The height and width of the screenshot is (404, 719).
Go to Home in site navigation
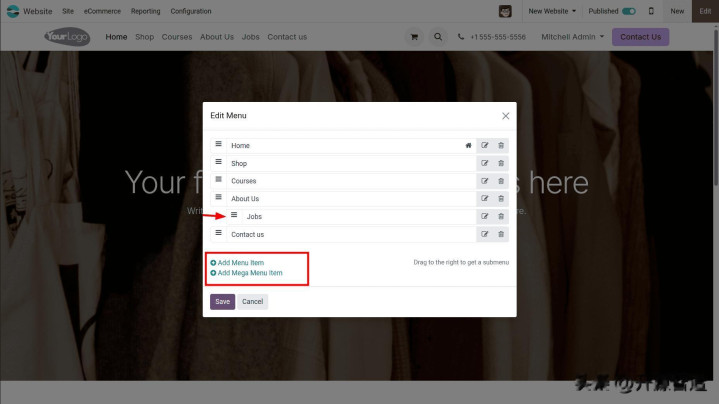tap(116, 37)
